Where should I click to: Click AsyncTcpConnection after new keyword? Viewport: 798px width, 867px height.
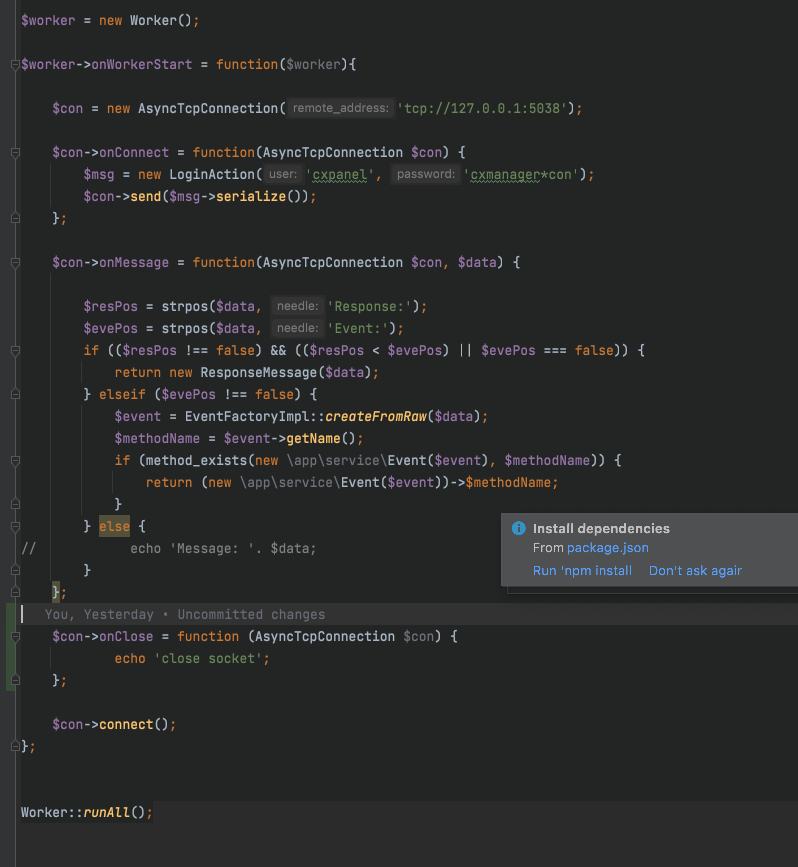(x=208, y=108)
